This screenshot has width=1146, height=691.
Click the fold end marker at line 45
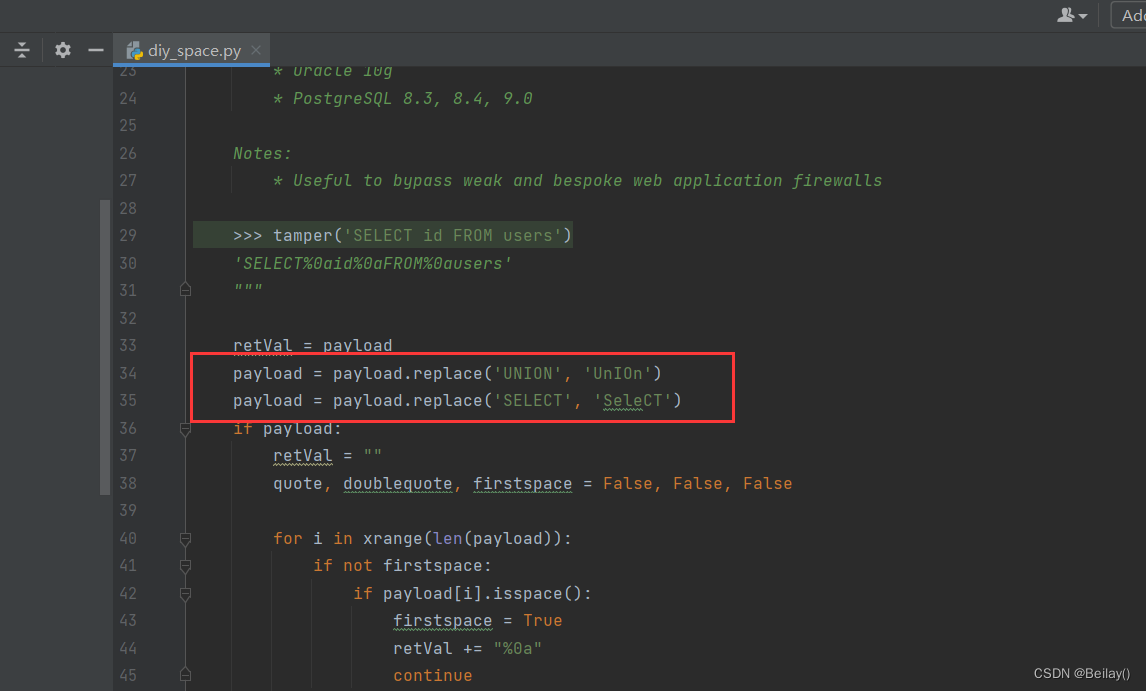pos(186,675)
